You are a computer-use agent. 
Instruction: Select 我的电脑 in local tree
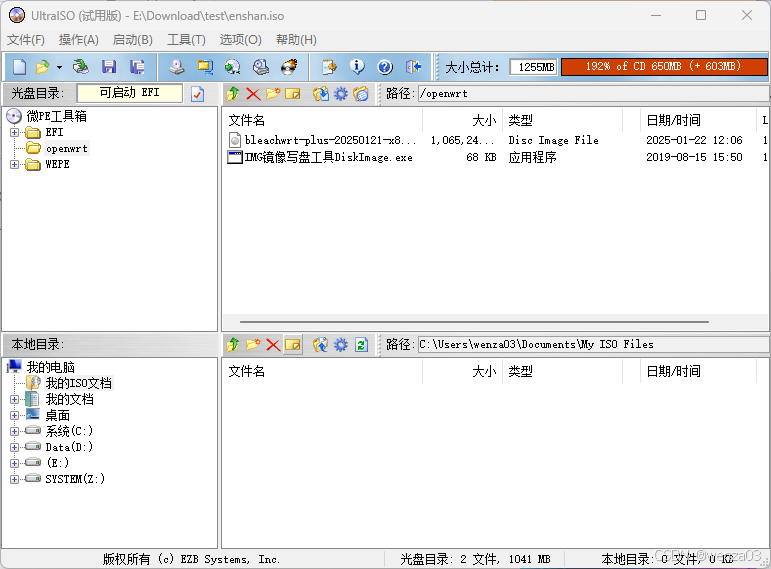point(50,367)
